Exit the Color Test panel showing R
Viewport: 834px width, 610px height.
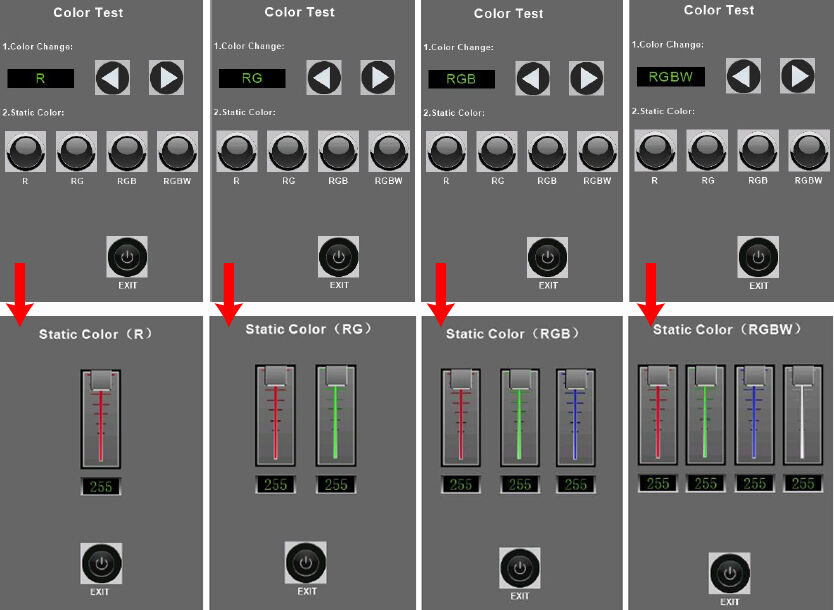[127, 257]
